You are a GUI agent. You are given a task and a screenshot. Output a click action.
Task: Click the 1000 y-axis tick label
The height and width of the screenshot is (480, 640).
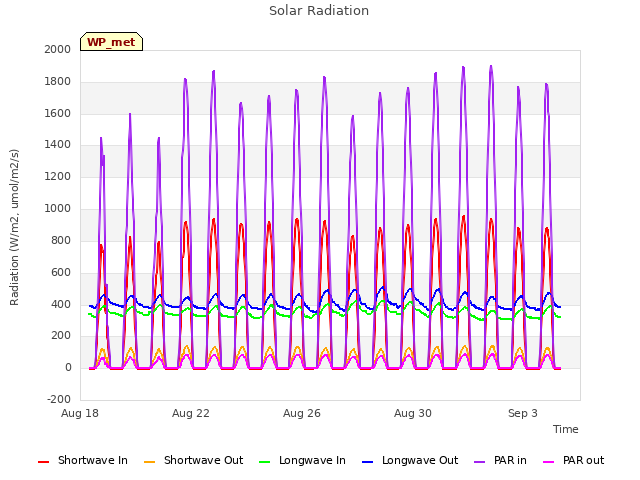58,209
